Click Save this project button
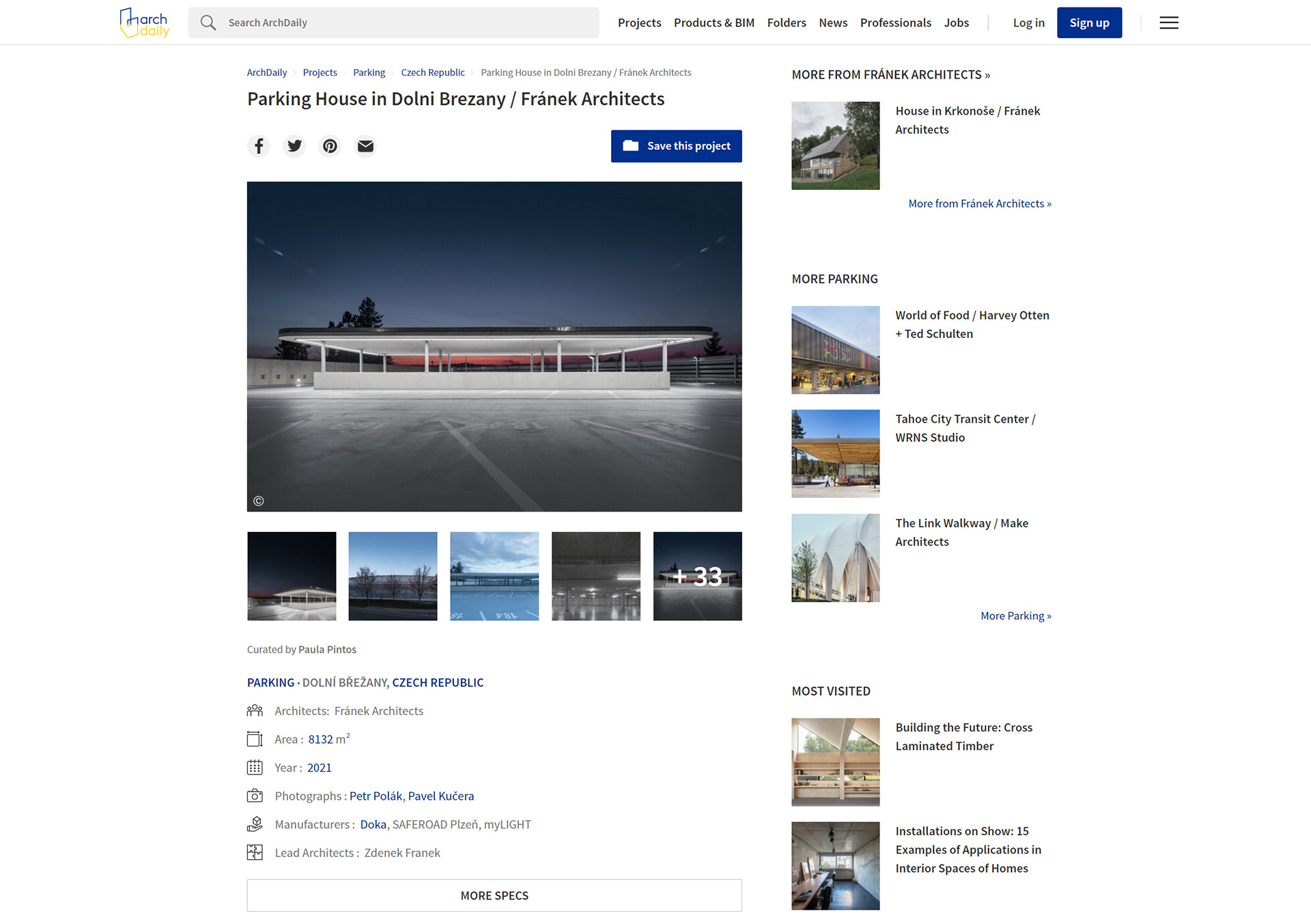The height and width of the screenshot is (924, 1311). tap(676, 146)
